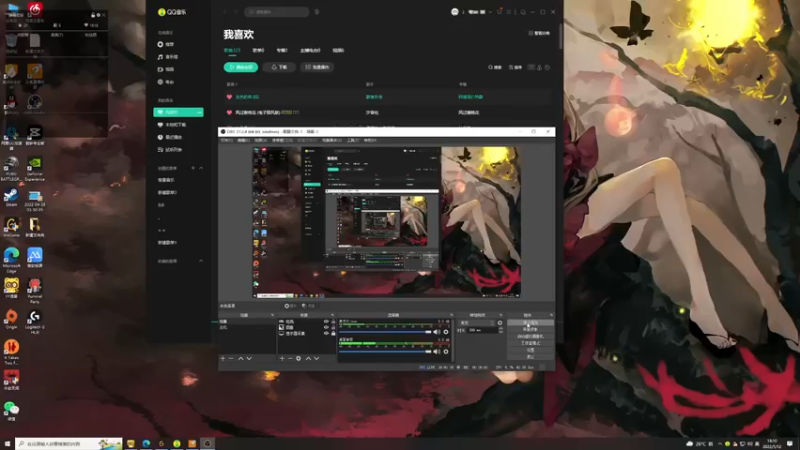Open settings gear for desktop audio channel
The image size is (800, 450).
point(446,352)
